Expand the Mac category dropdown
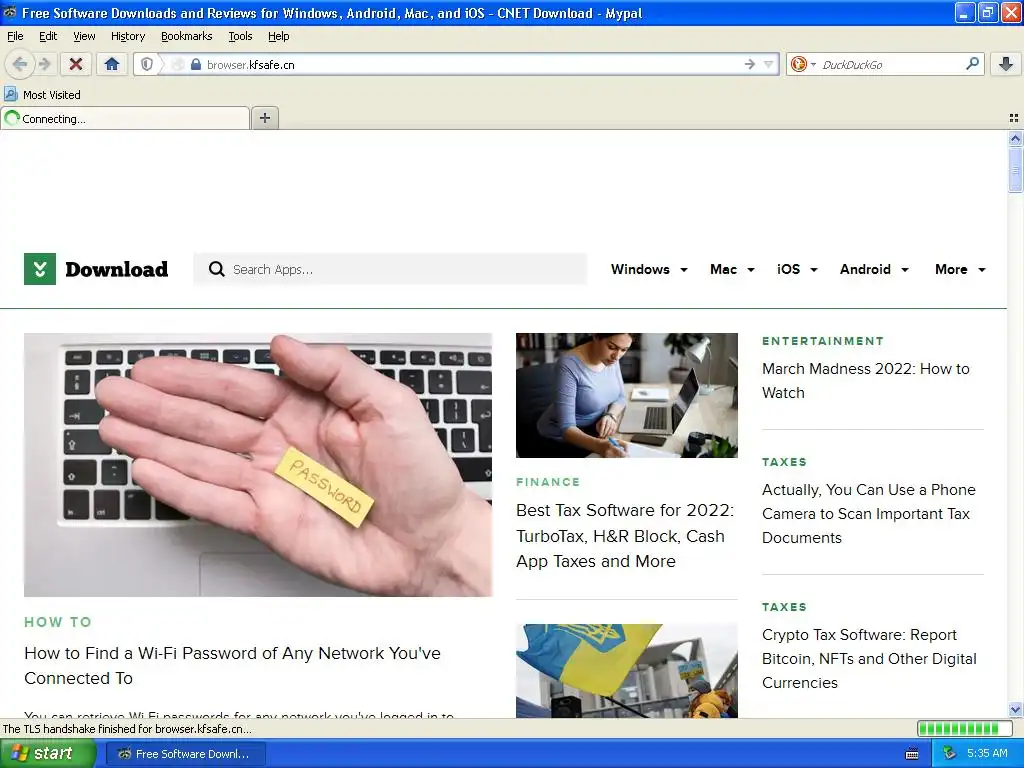The width and height of the screenshot is (1024, 768). tap(732, 269)
